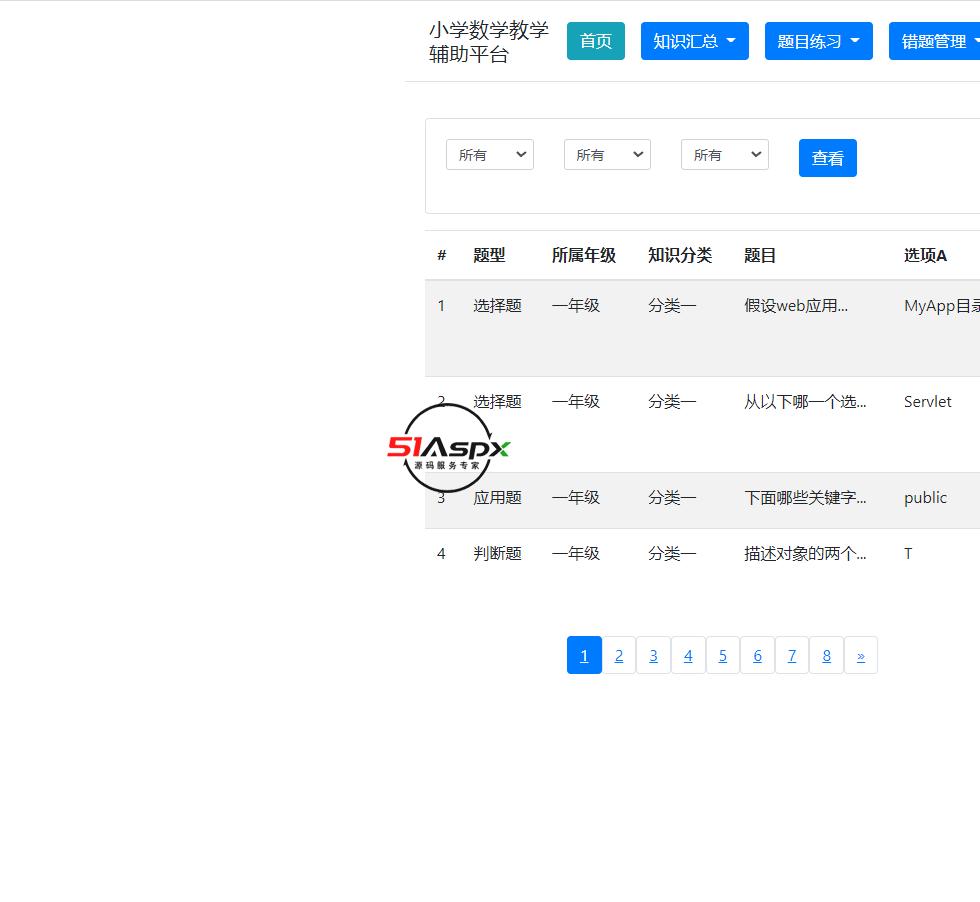The width and height of the screenshot is (980, 902).
Task: Select the currently active page 1 button
Action: pyautogui.click(x=584, y=655)
